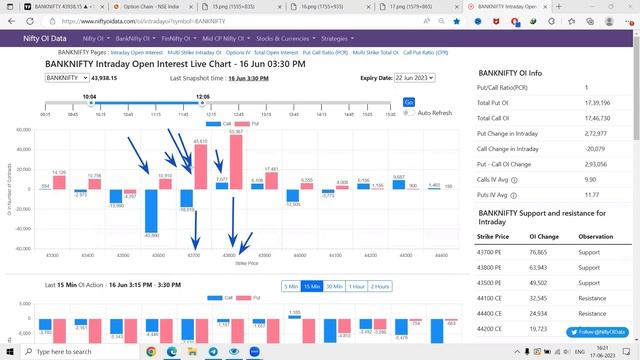The height and width of the screenshot is (360, 640).
Task: Open the Options IV page link
Action: (238, 53)
